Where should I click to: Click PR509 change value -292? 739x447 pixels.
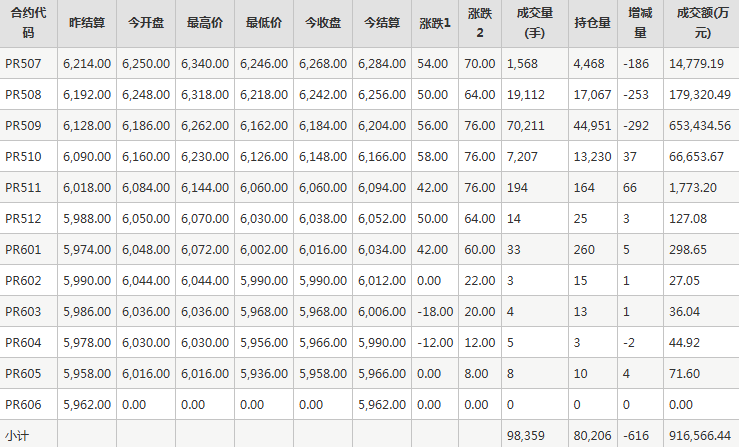(636, 126)
